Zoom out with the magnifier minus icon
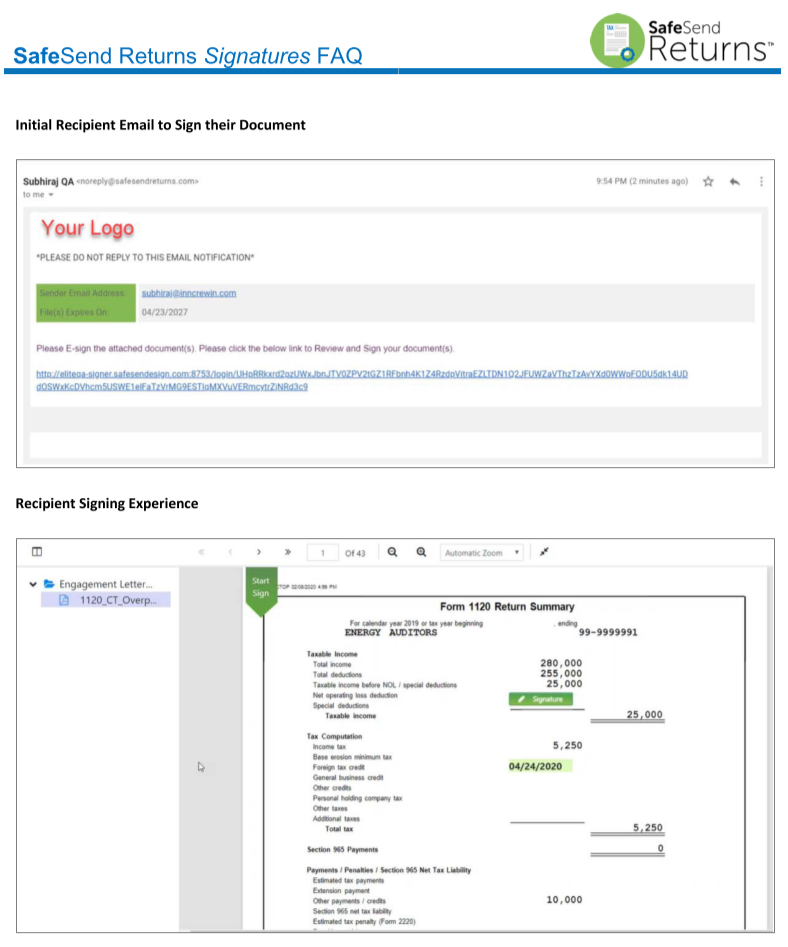This screenshot has height=947, width=788. click(x=392, y=552)
